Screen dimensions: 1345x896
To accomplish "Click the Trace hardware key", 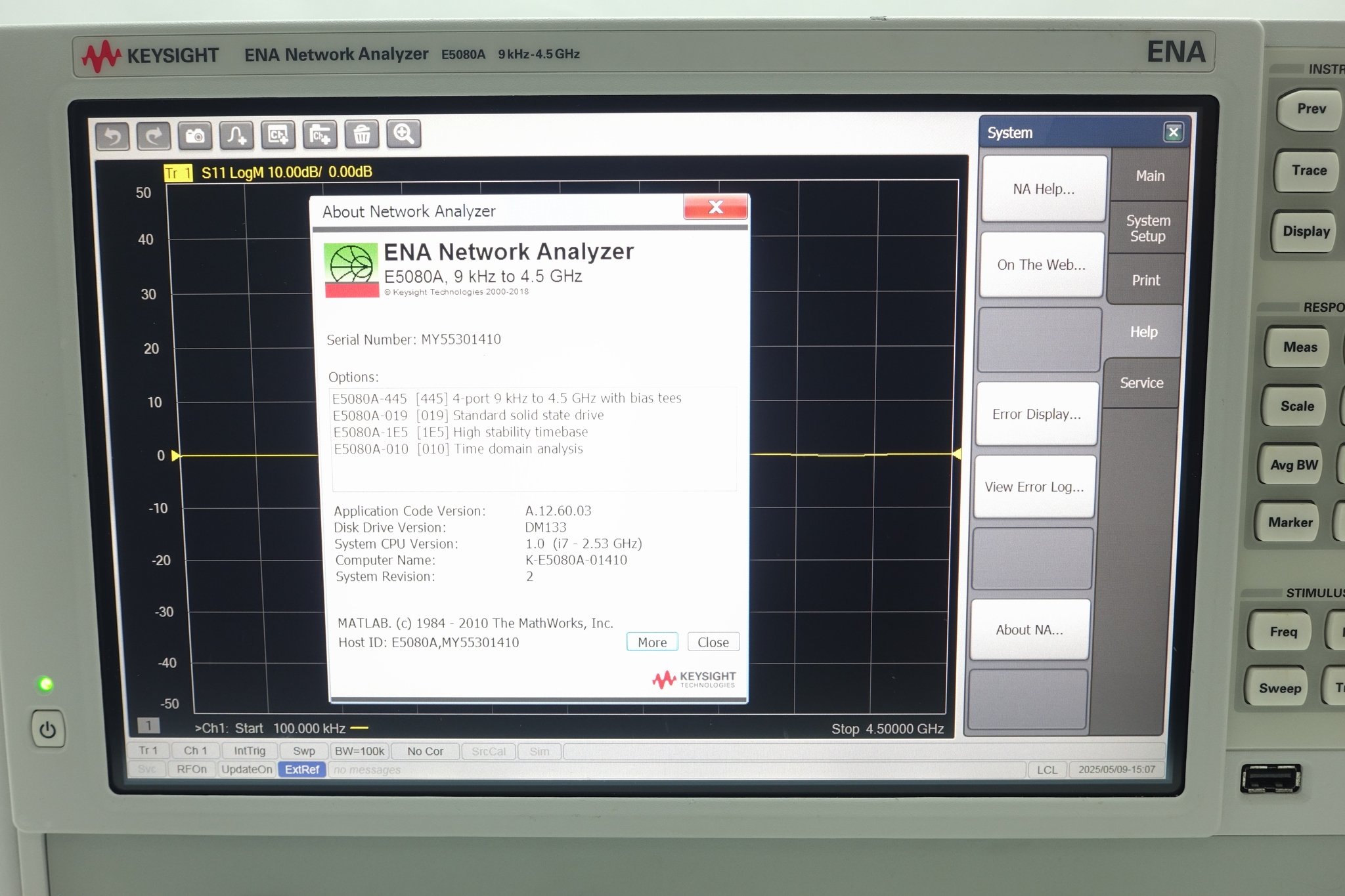I will click(1308, 171).
